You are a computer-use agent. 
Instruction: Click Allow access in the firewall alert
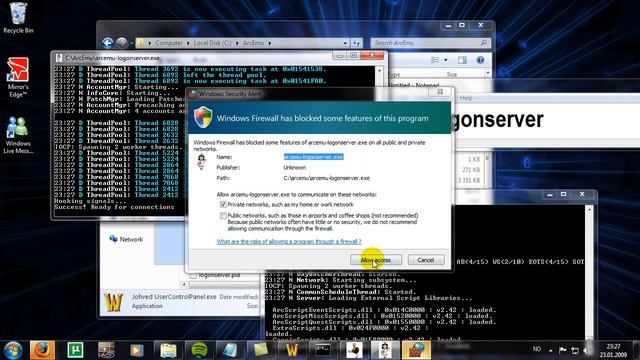(376, 260)
